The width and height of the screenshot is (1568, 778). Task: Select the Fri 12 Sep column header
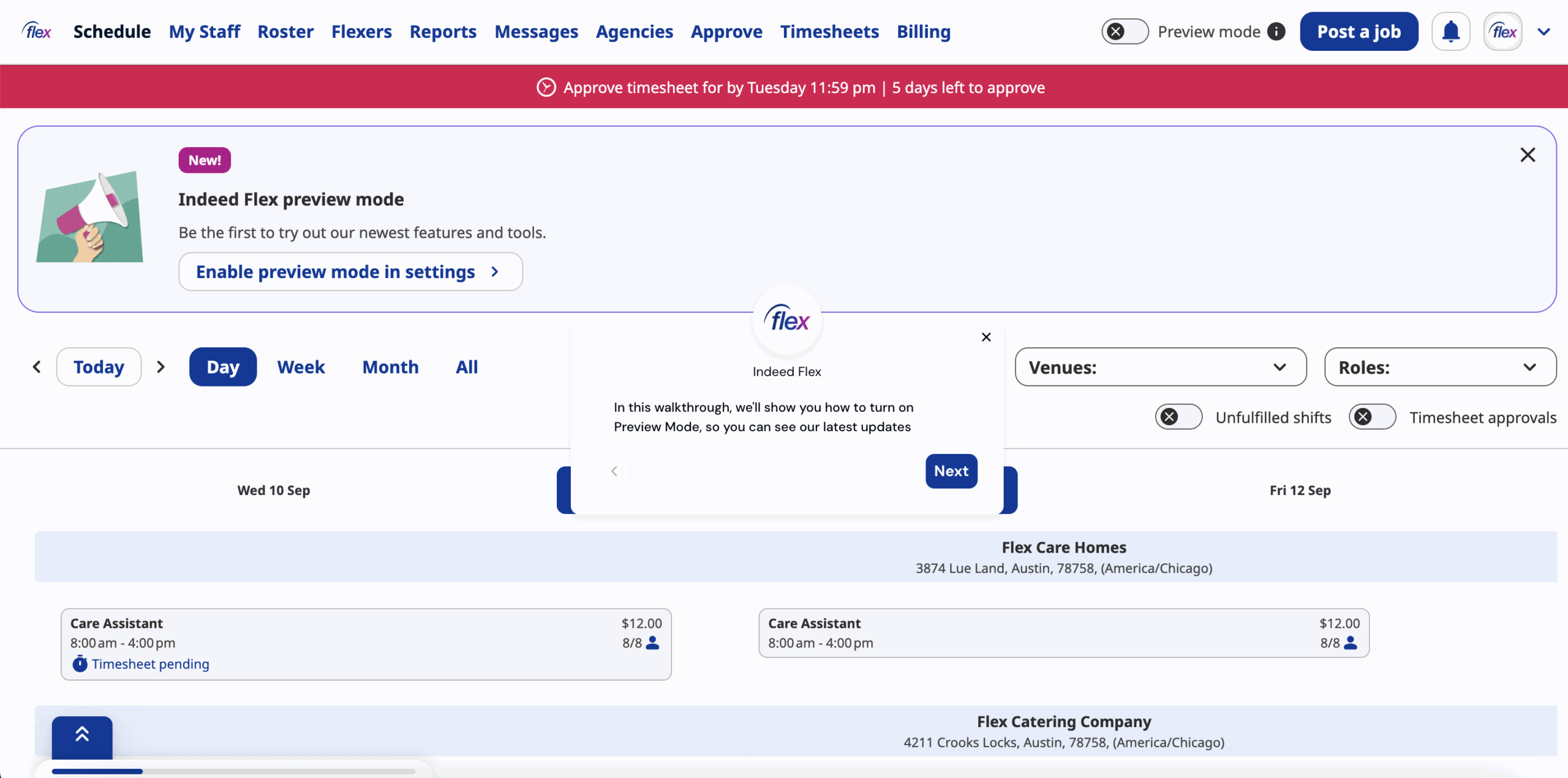click(1300, 490)
